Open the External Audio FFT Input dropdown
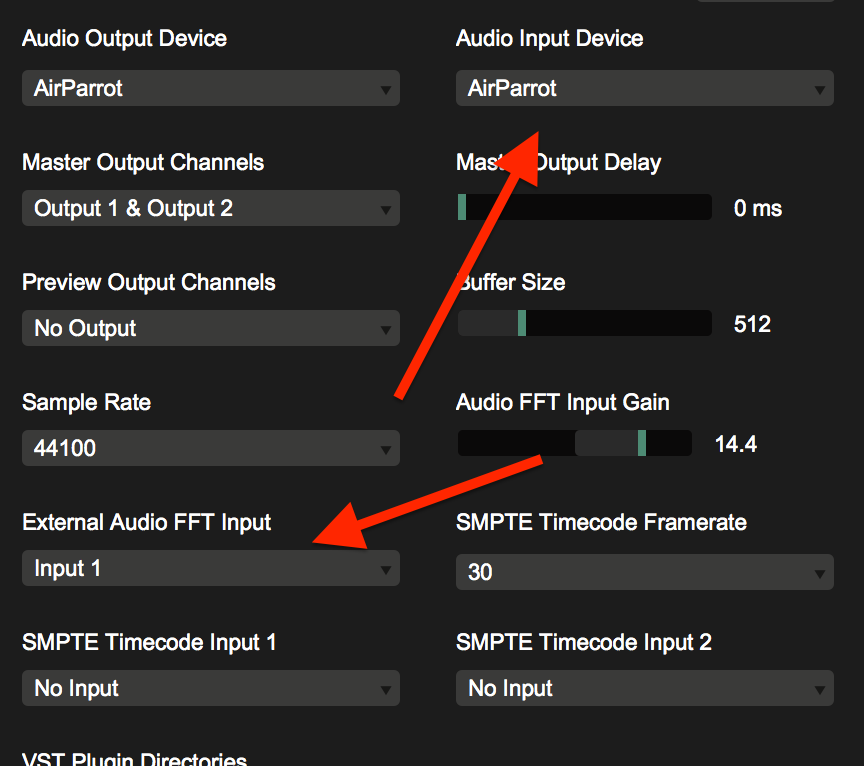This screenshot has width=864, height=766. [210, 568]
